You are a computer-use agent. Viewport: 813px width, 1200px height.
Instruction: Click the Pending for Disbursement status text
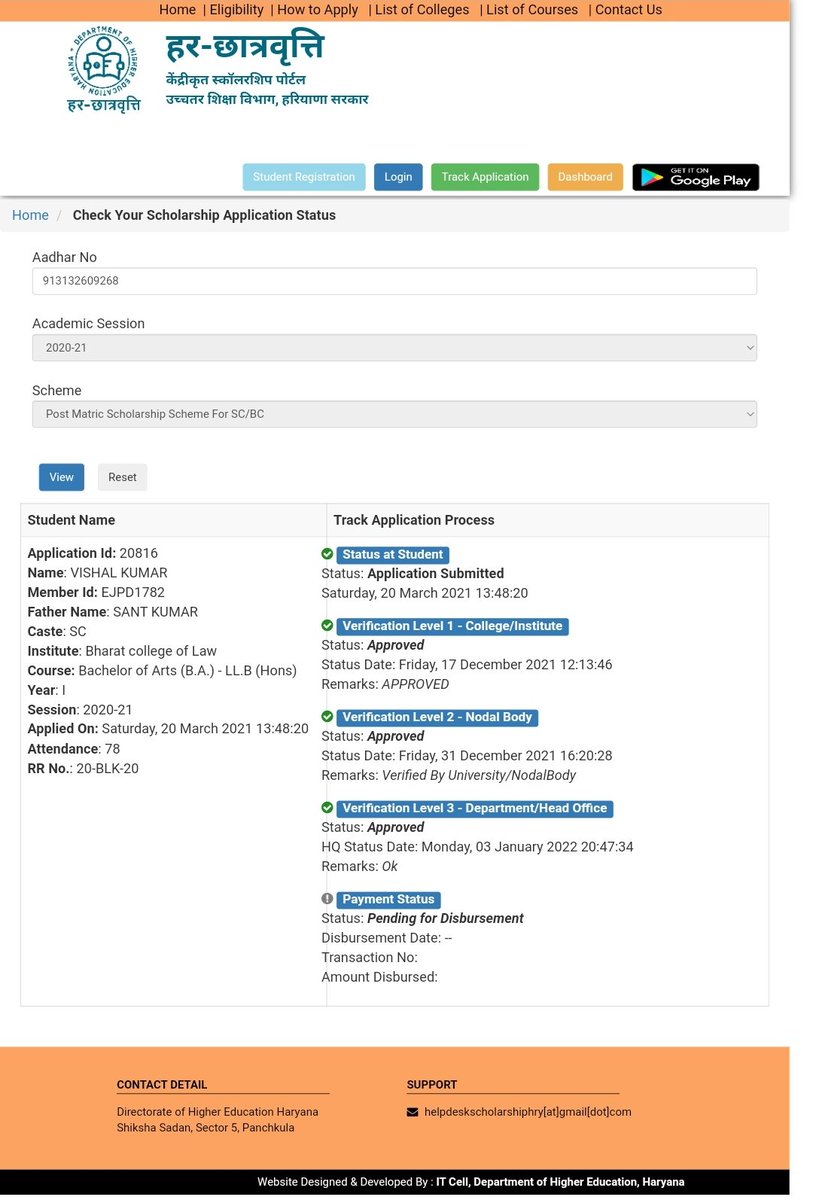click(445, 918)
